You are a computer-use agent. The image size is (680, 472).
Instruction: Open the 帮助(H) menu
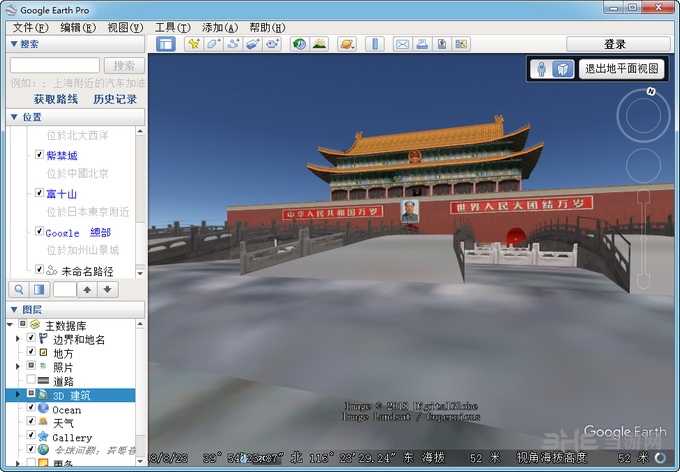267,28
